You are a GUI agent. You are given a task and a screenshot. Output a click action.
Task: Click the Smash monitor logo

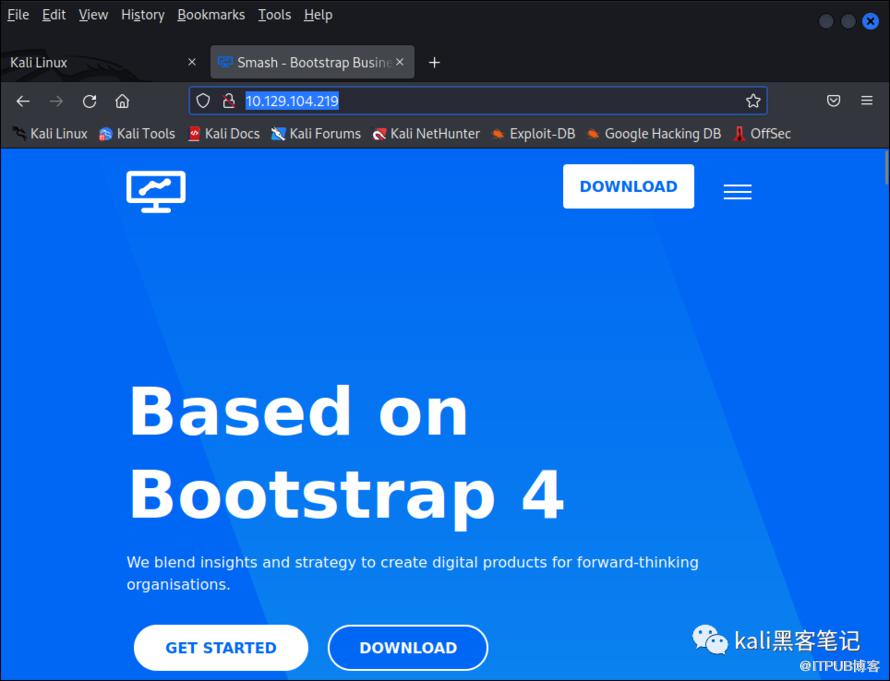pyautogui.click(x=156, y=190)
